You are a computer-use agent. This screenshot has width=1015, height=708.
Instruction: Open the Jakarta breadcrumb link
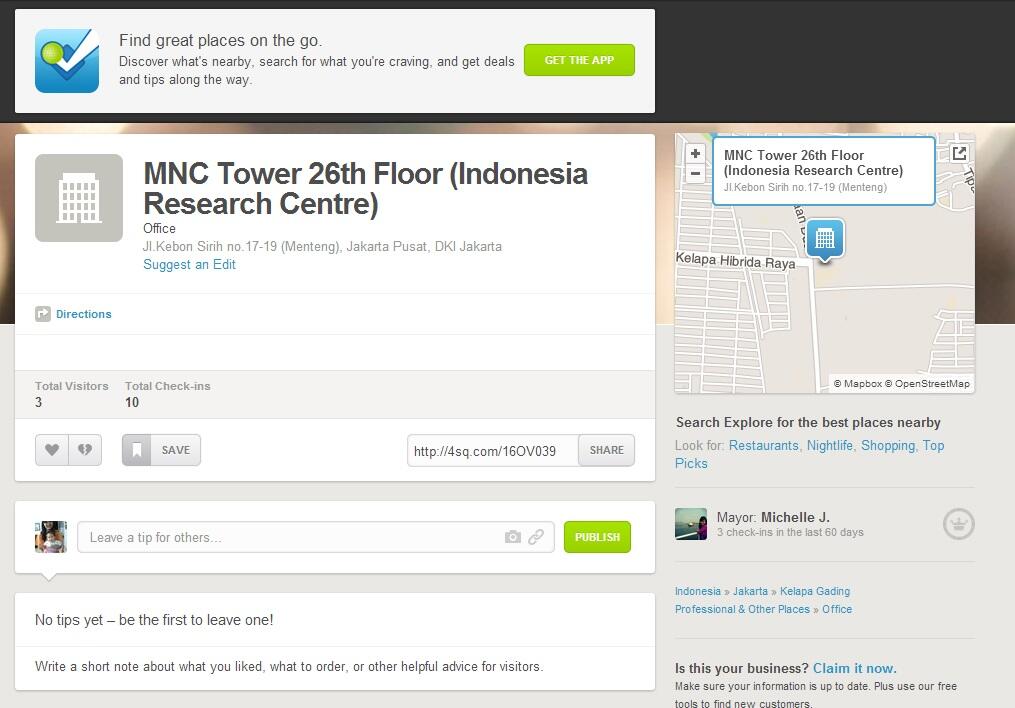pos(750,591)
